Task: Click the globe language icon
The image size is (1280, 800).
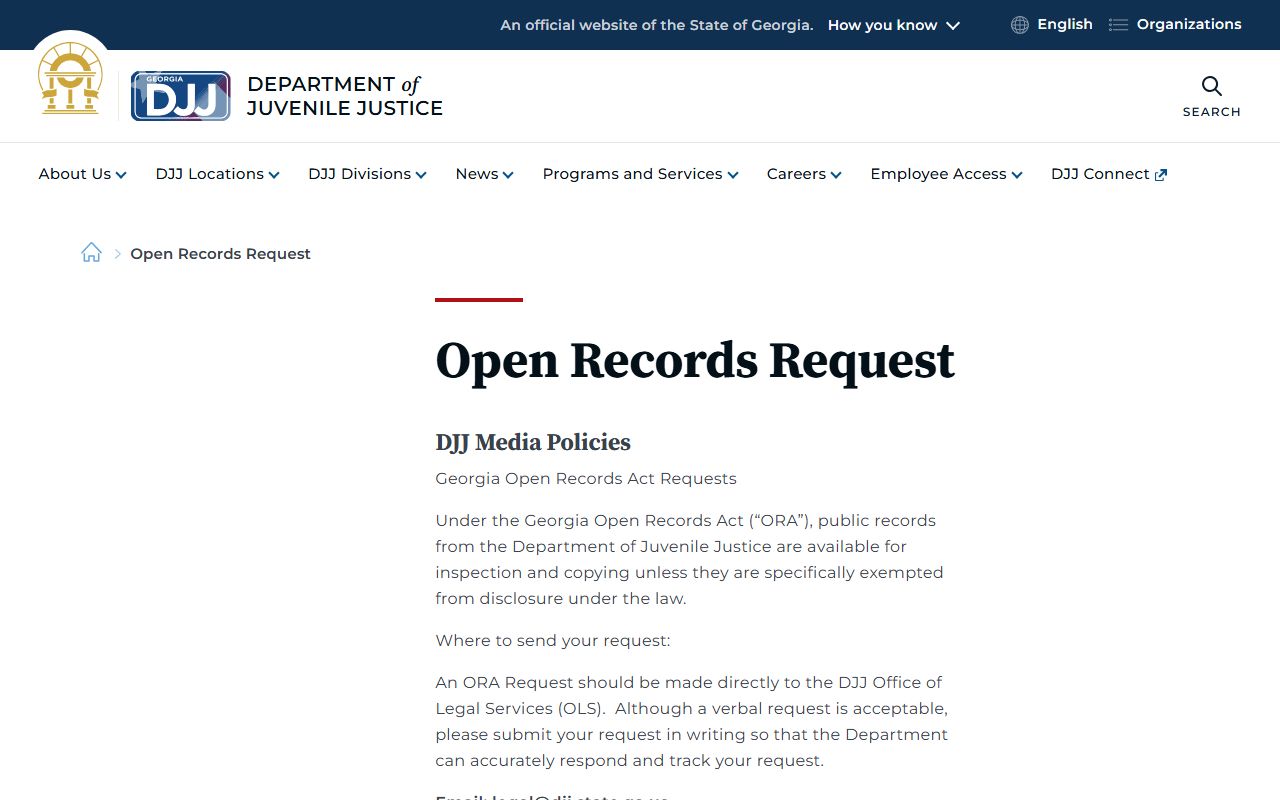Action: coord(1020,25)
